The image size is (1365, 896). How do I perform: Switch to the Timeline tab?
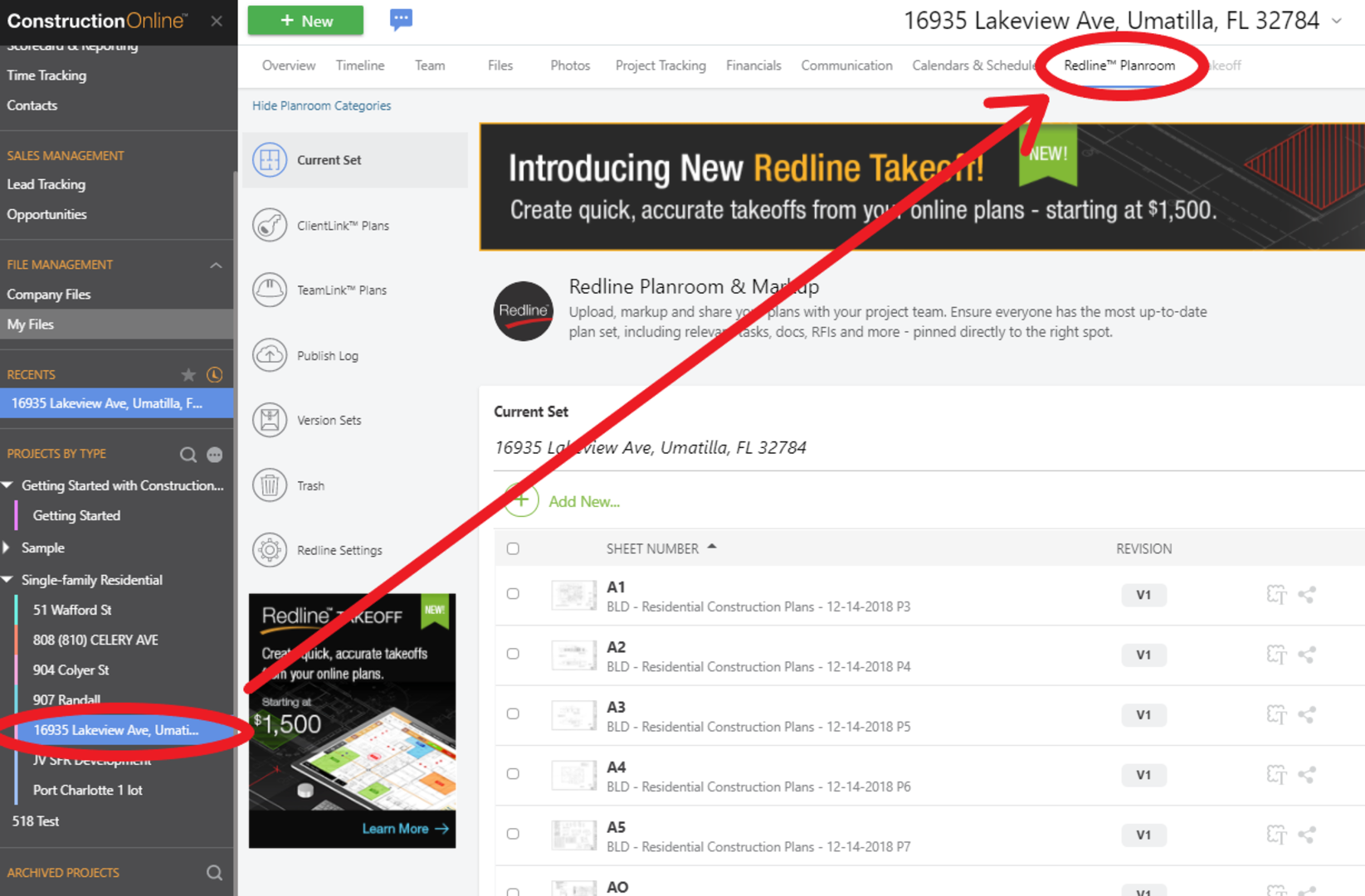(360, 66)
